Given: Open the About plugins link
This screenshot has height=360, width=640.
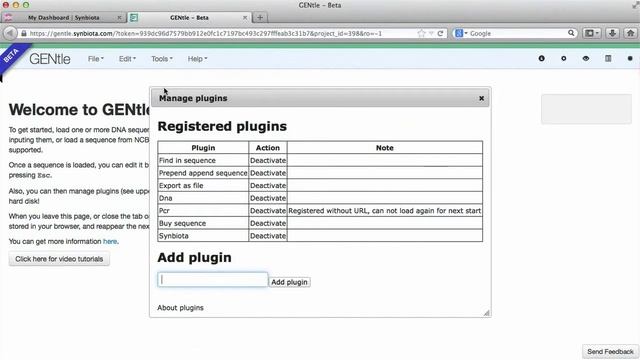Looking at the screenshot, I should (180, 308).
